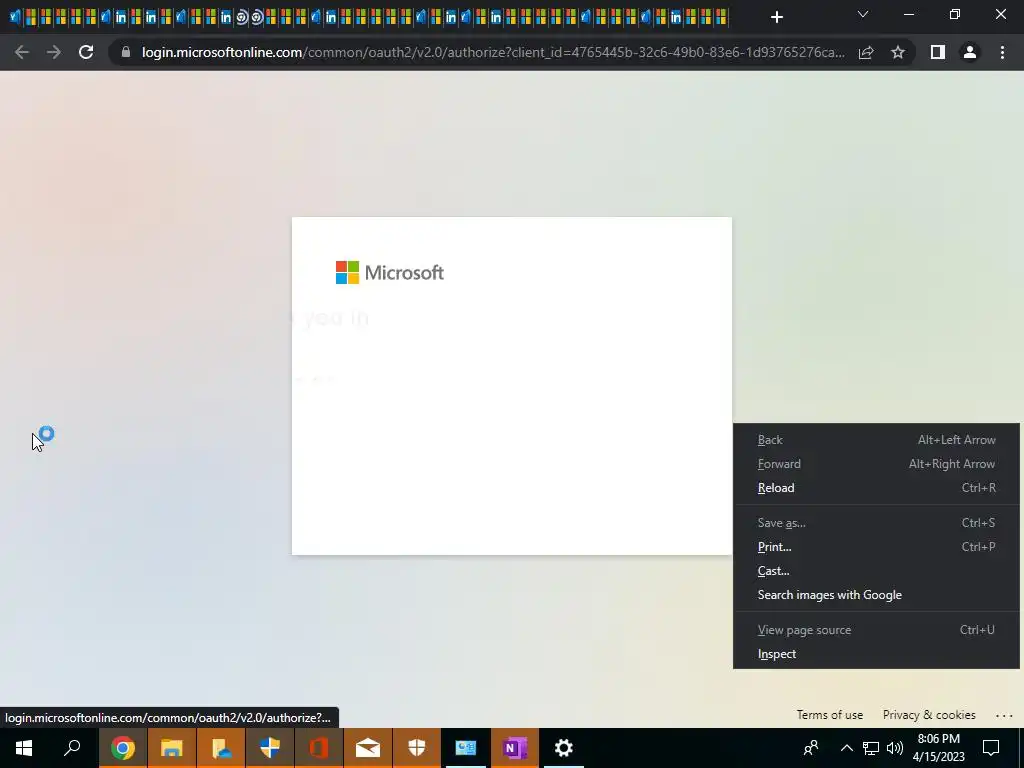Expand the tab search chevron
The width and height of the screenshot is (1024, 768).
click(x=863, y=14)
